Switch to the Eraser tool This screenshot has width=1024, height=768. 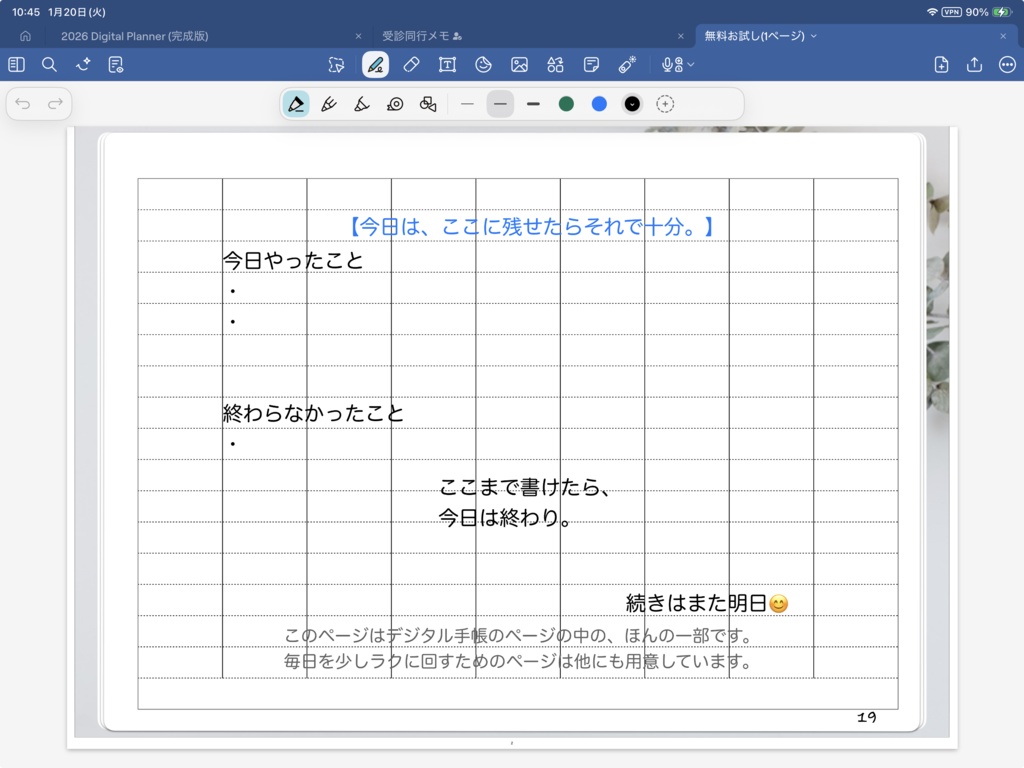pos(410,64)
